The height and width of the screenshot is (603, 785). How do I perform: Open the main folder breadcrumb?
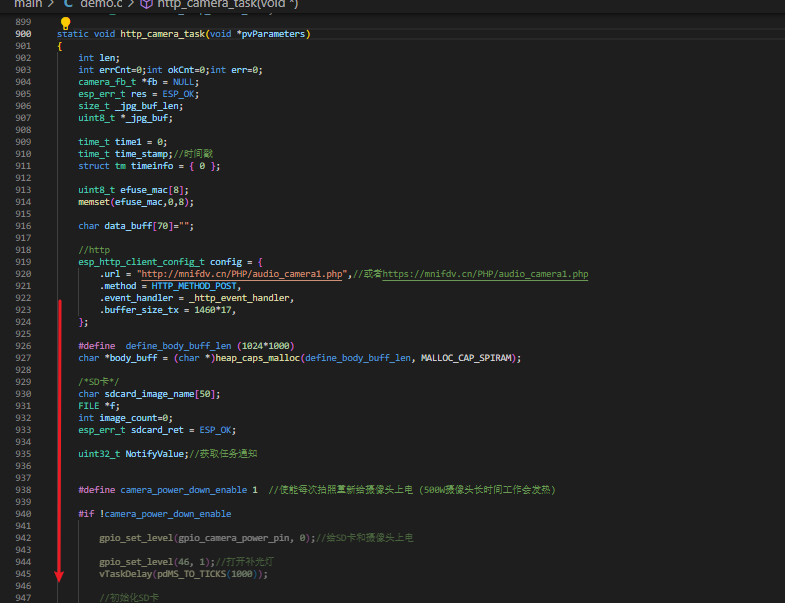coord(28,4)
